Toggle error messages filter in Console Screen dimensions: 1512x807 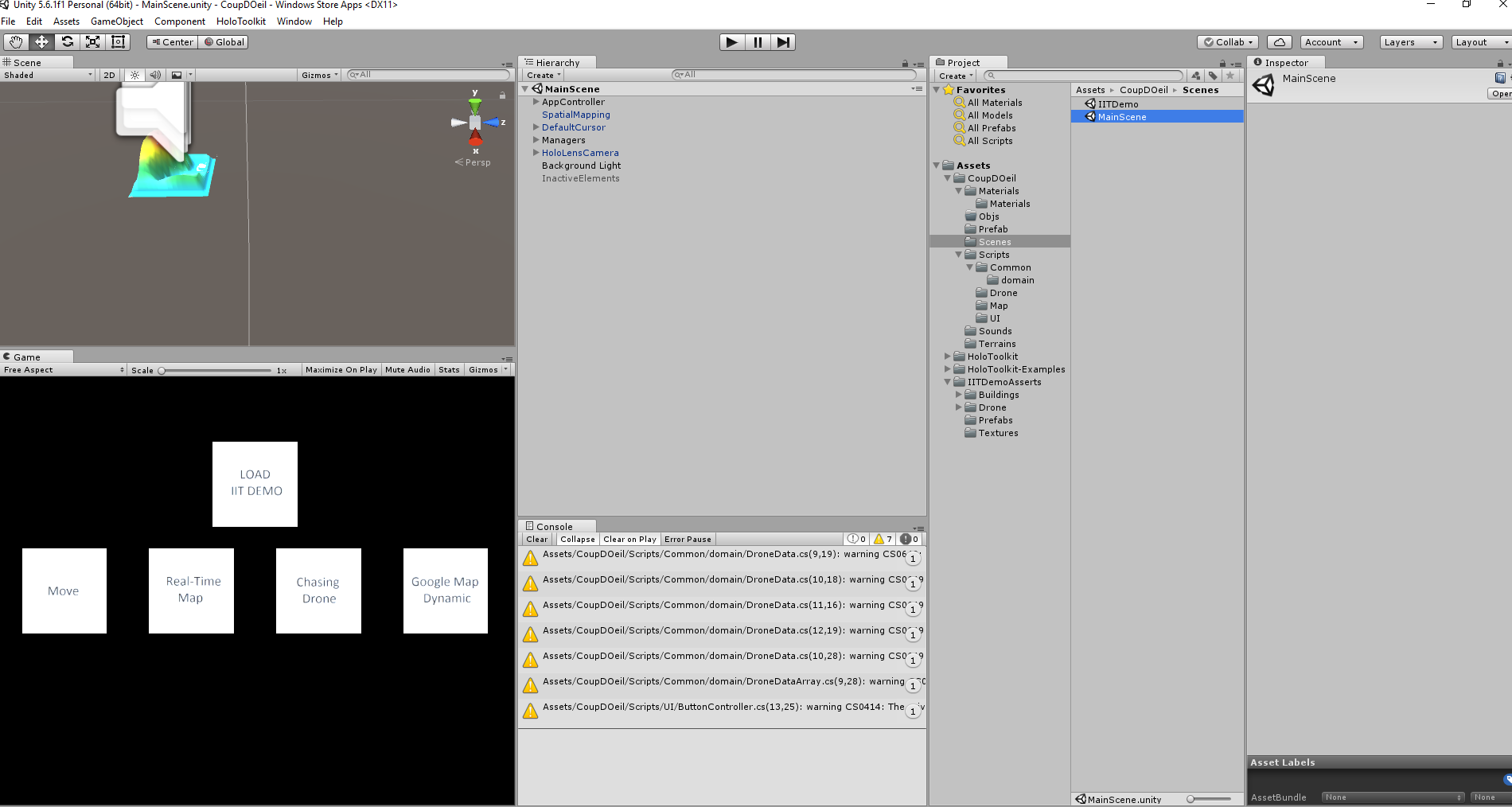point(910,539)
